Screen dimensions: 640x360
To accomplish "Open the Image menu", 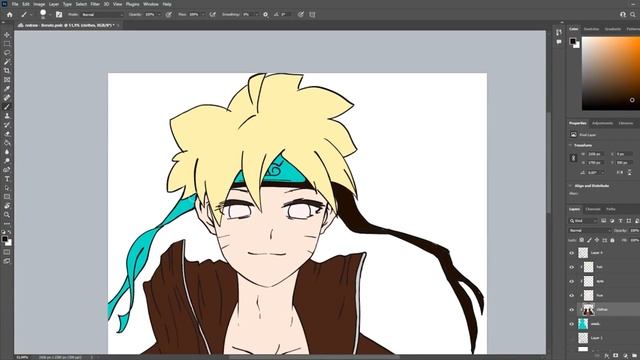I will 39,4.
